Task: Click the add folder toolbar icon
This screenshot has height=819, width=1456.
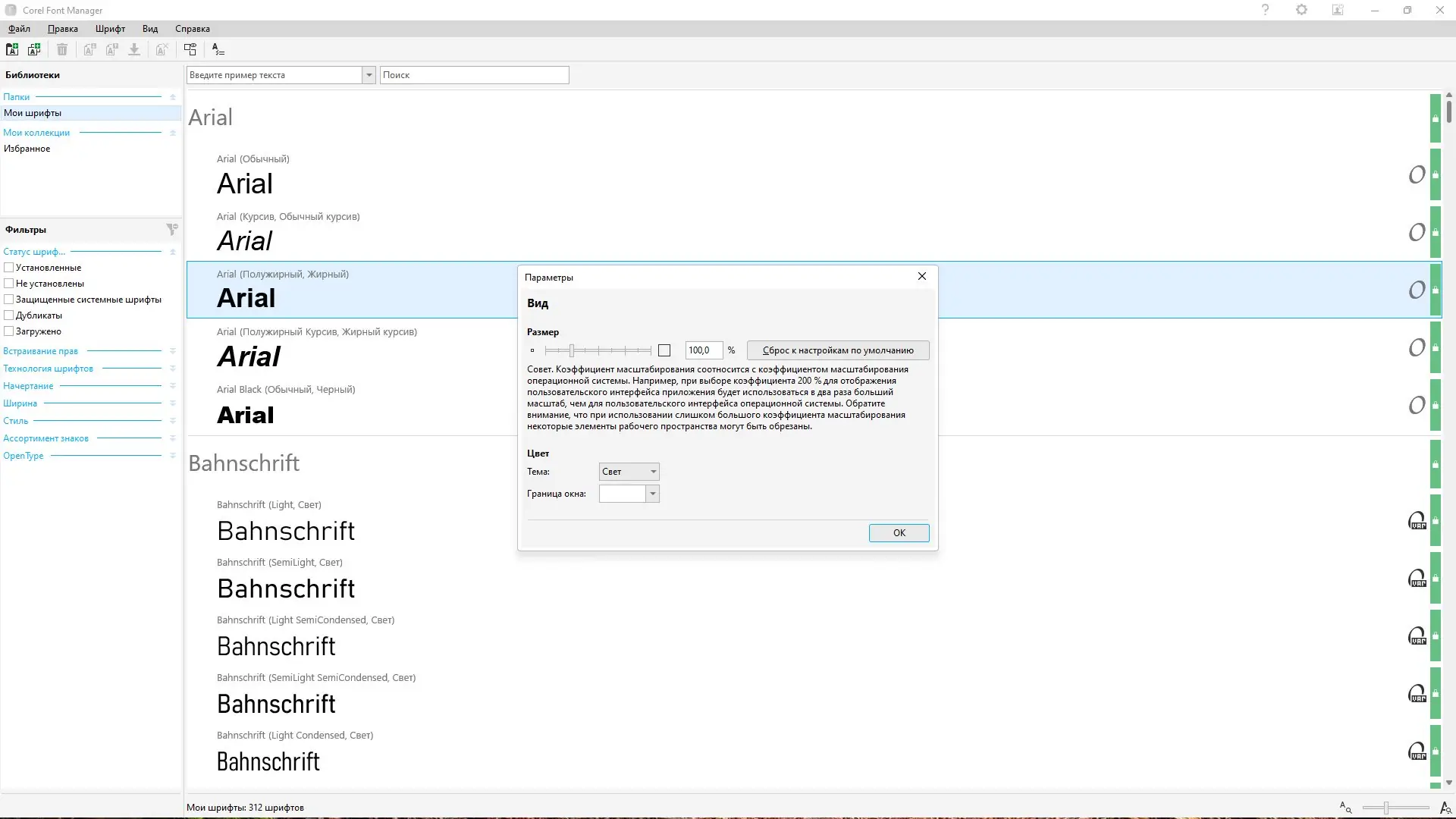Action: click(x=12, y=49)
